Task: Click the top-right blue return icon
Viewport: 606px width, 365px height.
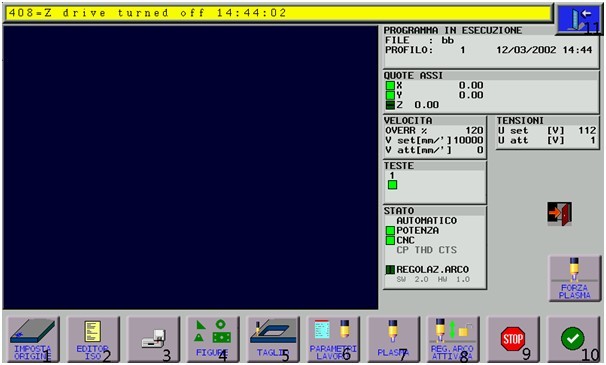Action: pos(579,19)
